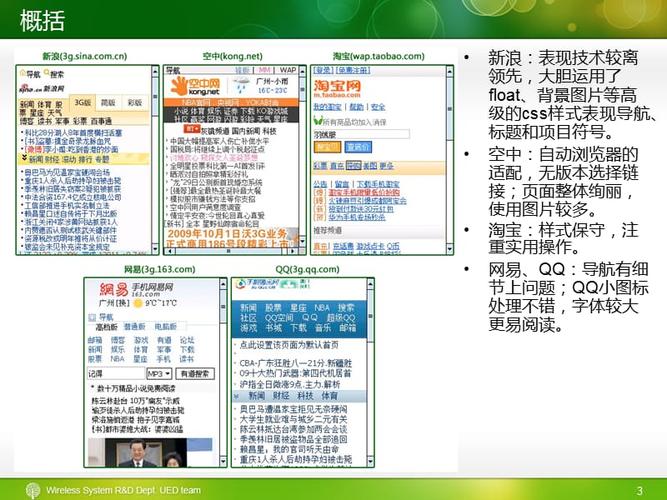This screenshot has width=667, height=500.
Task: Open the 下载手机淘宝 link
Action: [x=378, y=184]
